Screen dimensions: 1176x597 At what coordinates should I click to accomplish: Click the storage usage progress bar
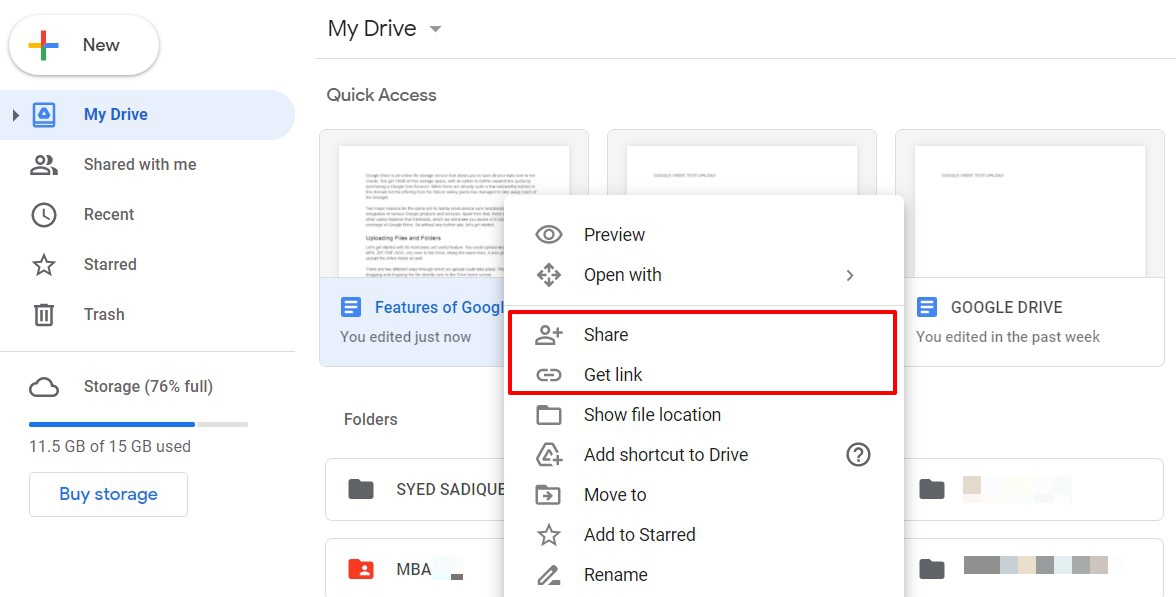tap(138, 424)
